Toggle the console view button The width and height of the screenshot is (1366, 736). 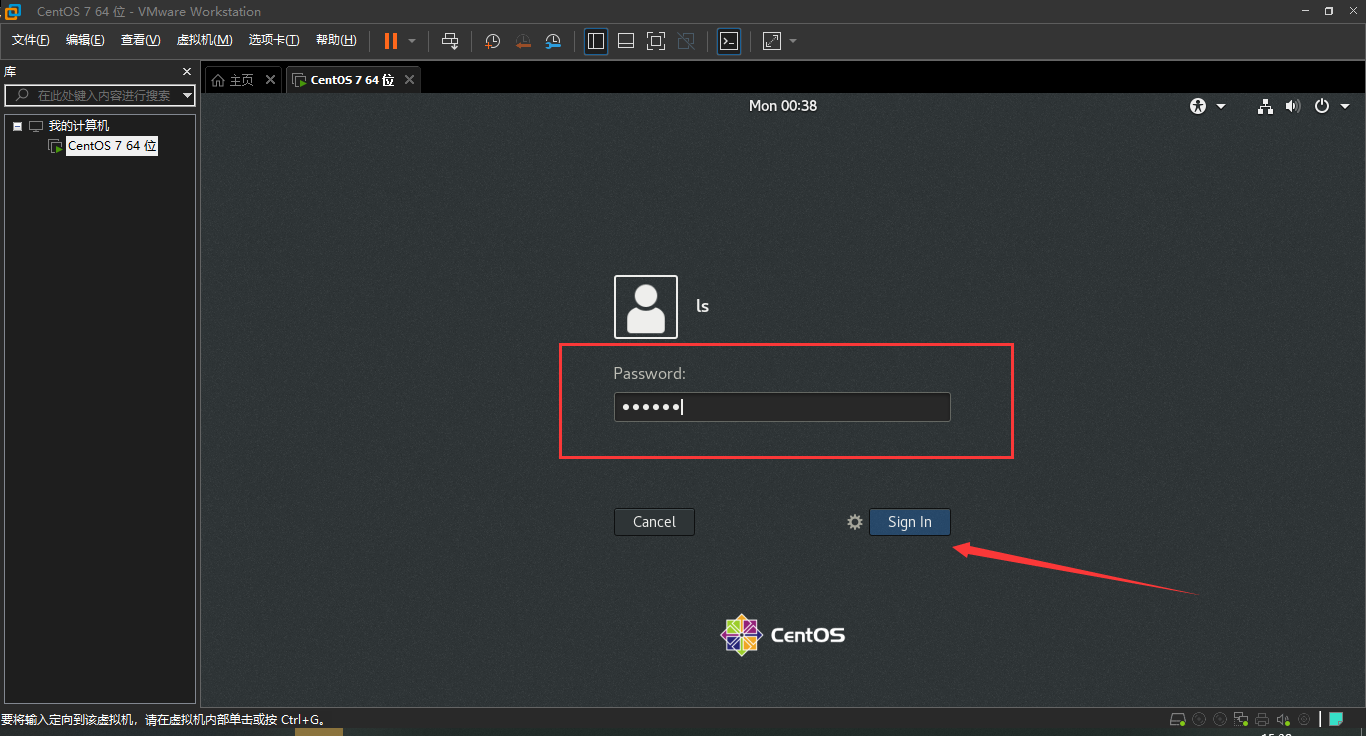click(730, 41)
